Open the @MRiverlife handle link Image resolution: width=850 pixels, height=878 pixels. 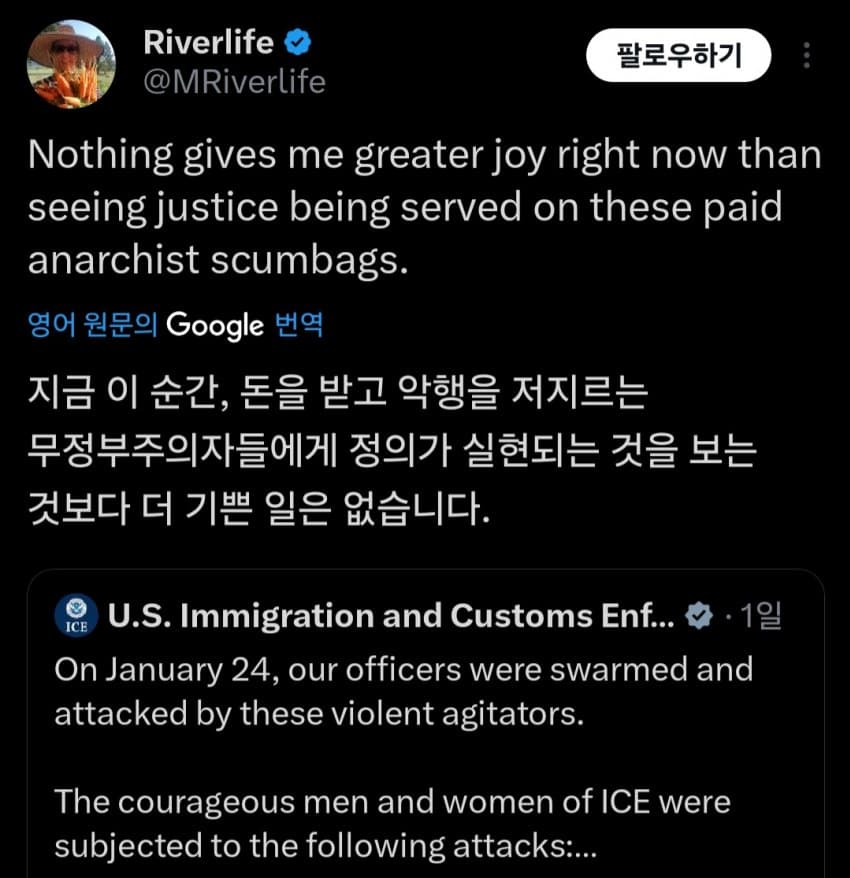click(x=234, y=82)
